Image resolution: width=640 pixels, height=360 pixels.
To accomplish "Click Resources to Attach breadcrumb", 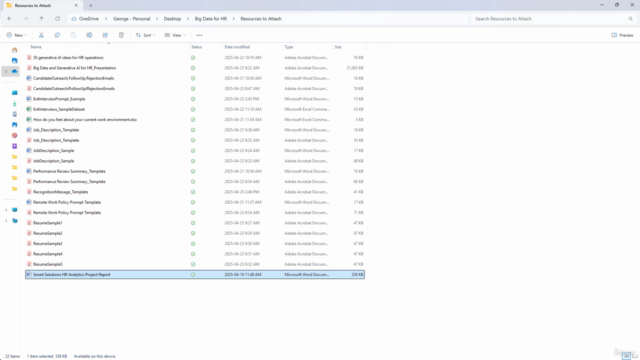I will (261, 19).
